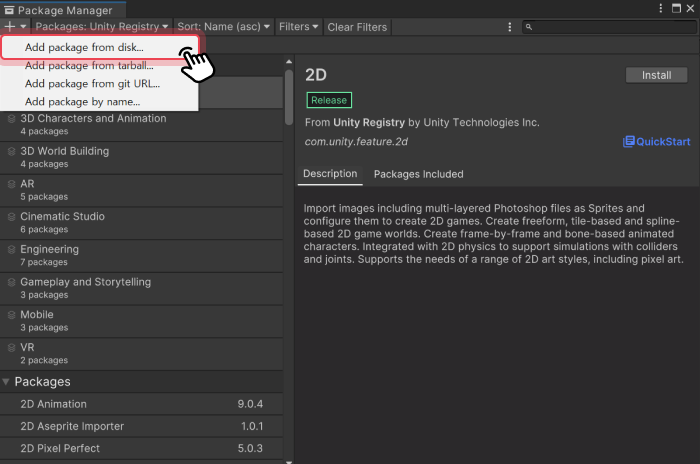The height and width of the screenshot is (464, 700).
Task: Select Add package by name option
Action: tap(82, 102)
